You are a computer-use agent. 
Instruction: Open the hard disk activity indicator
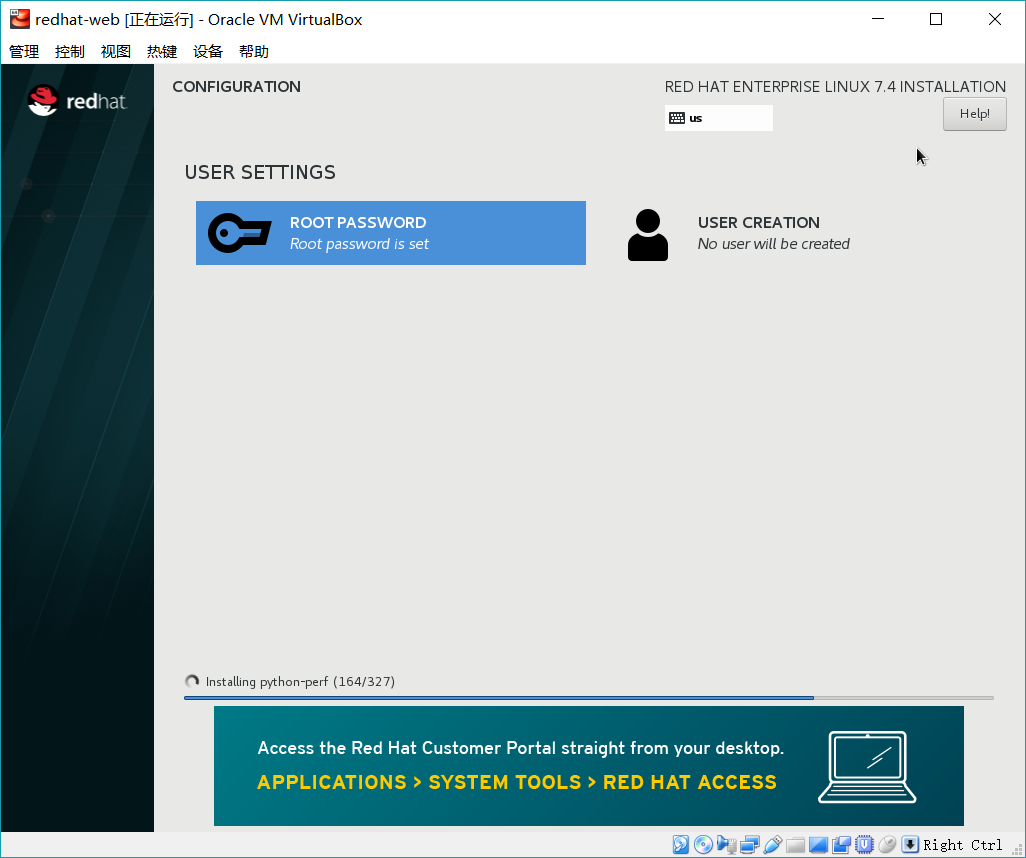click(681, 844)
